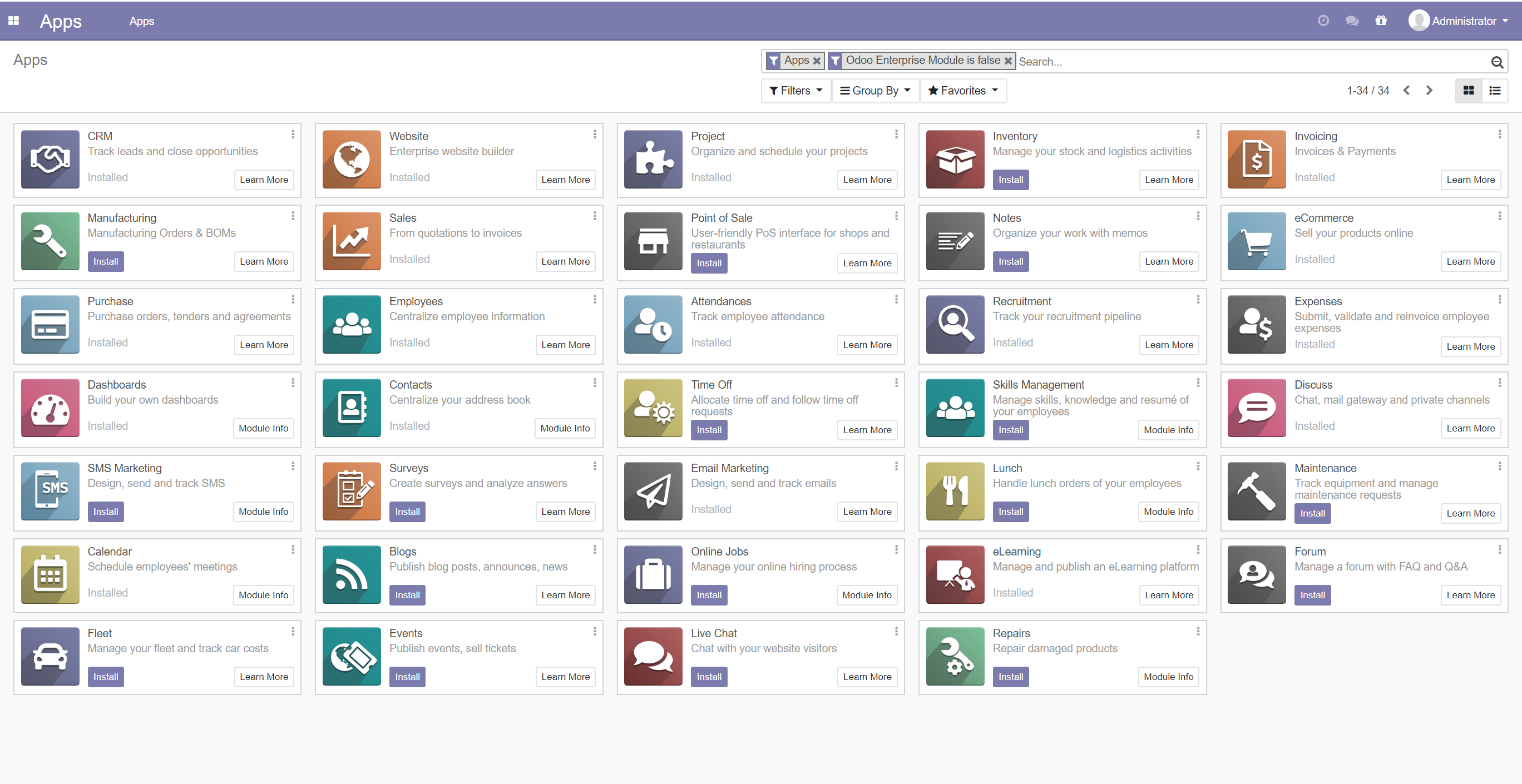Open Learn More for eLearning
The image size is (1522, 784).
(x=1168, y=595)
